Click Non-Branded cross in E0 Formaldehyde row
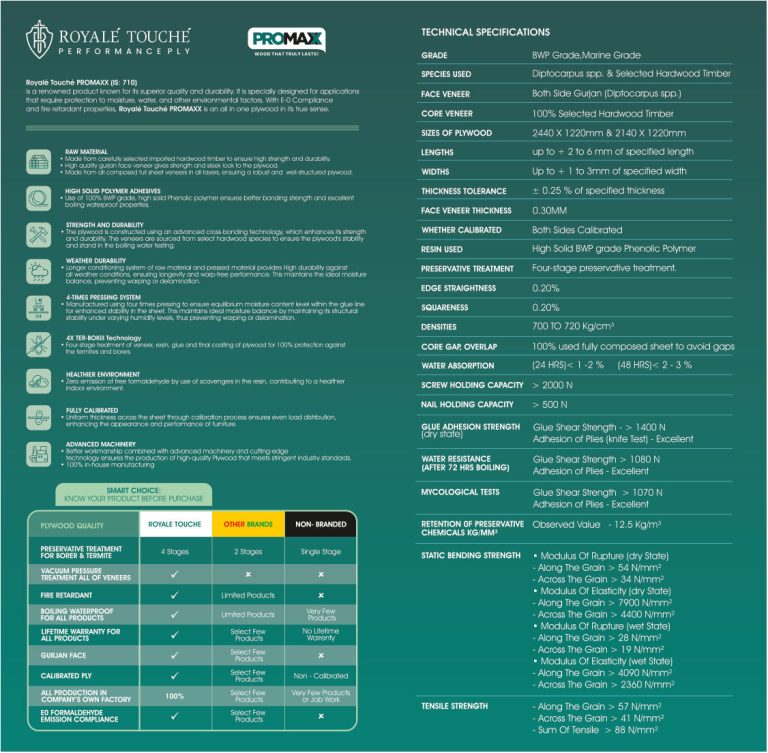 (321, 716)
